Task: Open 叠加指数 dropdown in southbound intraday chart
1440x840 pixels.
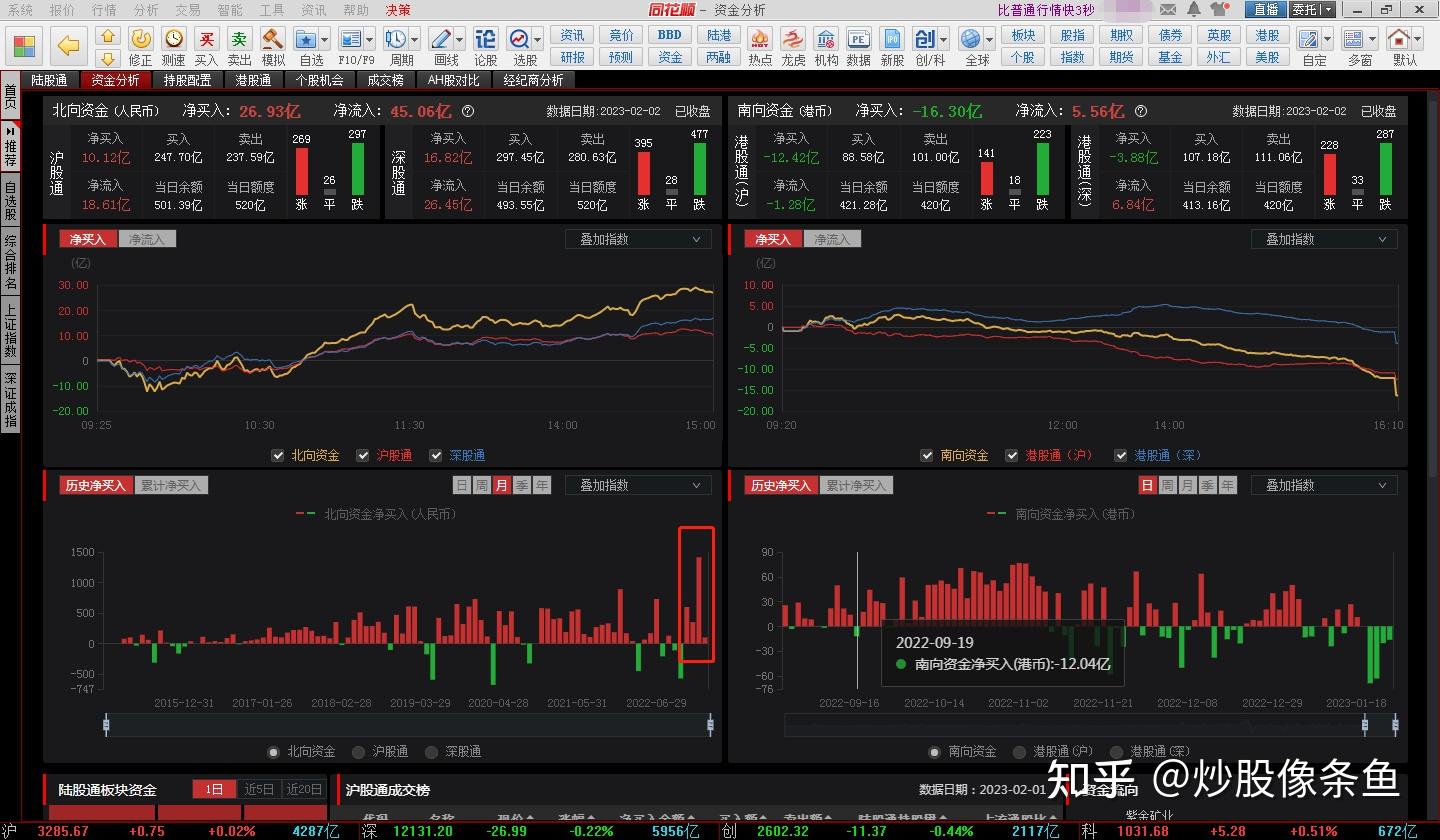Action: [x=1324, y=239]
